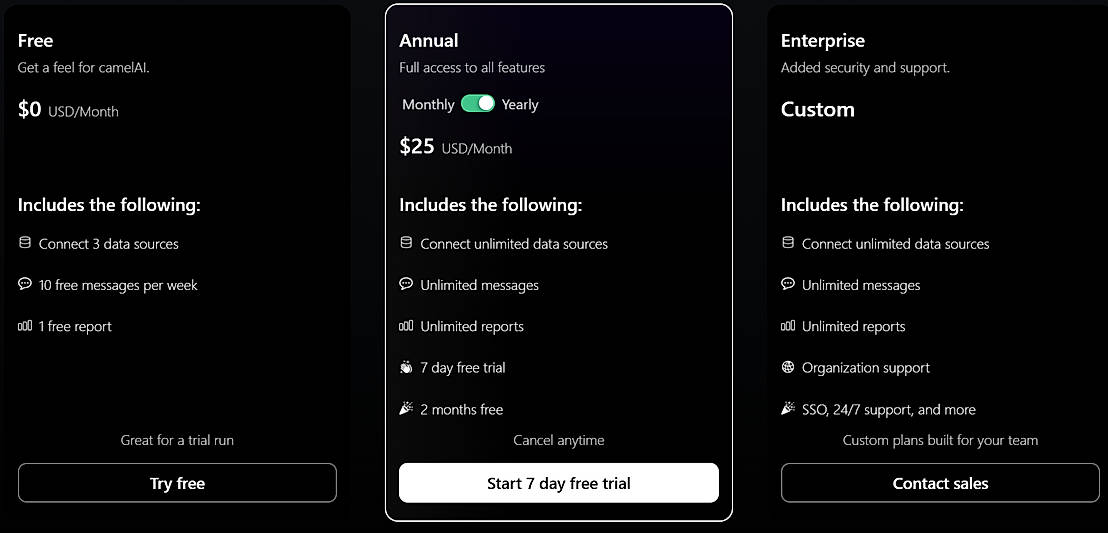Screen dimensions: 1108x533
Task: Click chat icon beside Enterprise Unlimited messages
Action: pos(788,284)
